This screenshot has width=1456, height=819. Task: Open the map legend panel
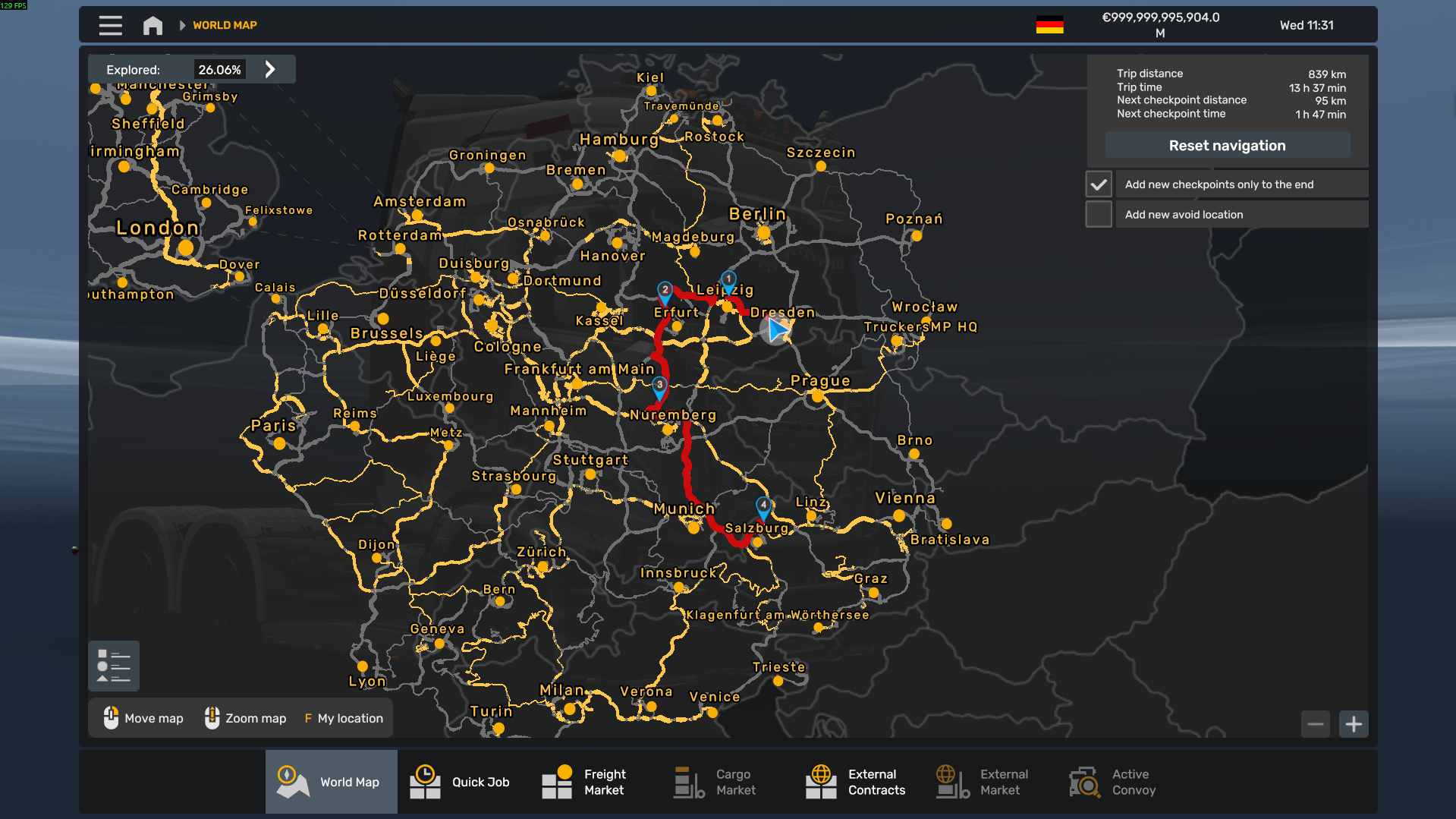pyautogui.click(x=114, y=666)
